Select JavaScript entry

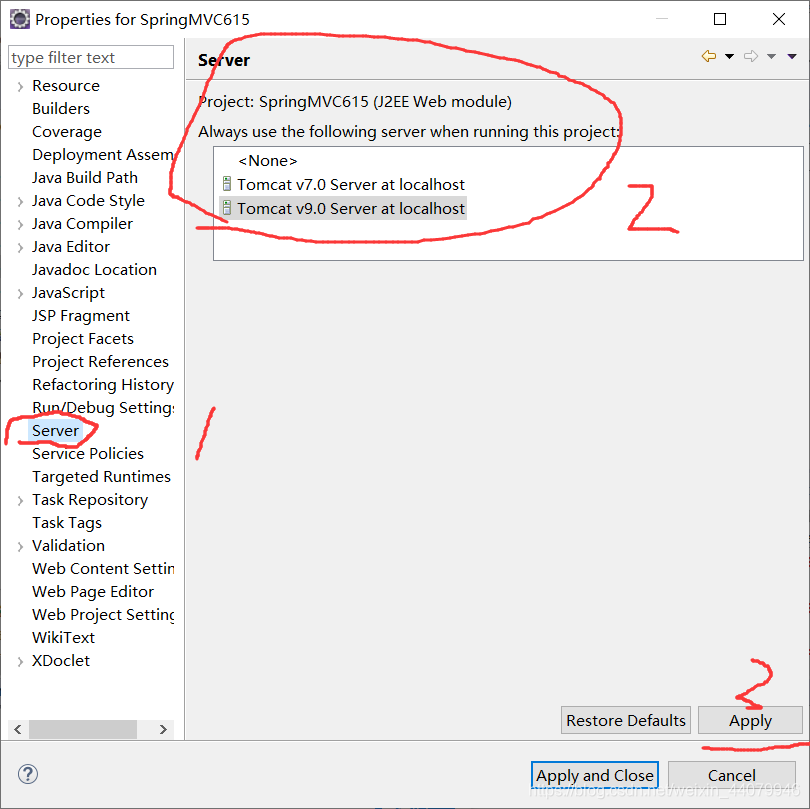coord(68,292)
